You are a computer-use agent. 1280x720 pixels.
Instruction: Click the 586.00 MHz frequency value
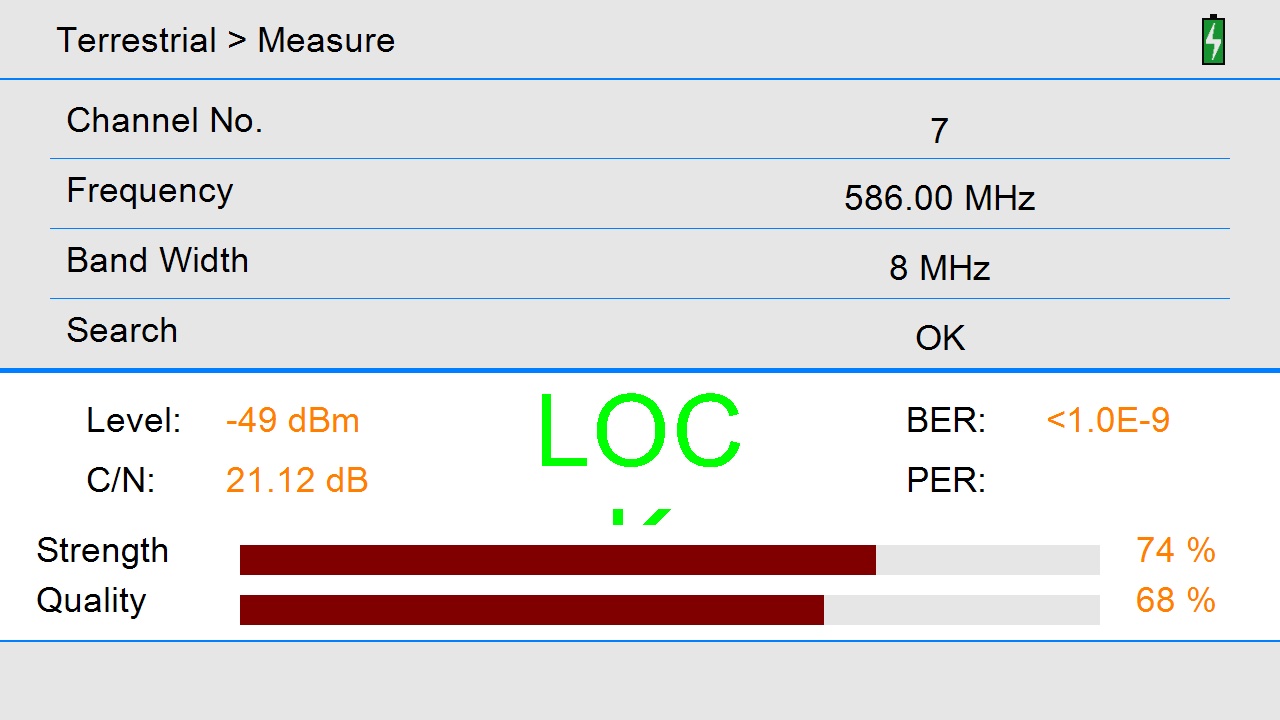click(x=939, y=198)
